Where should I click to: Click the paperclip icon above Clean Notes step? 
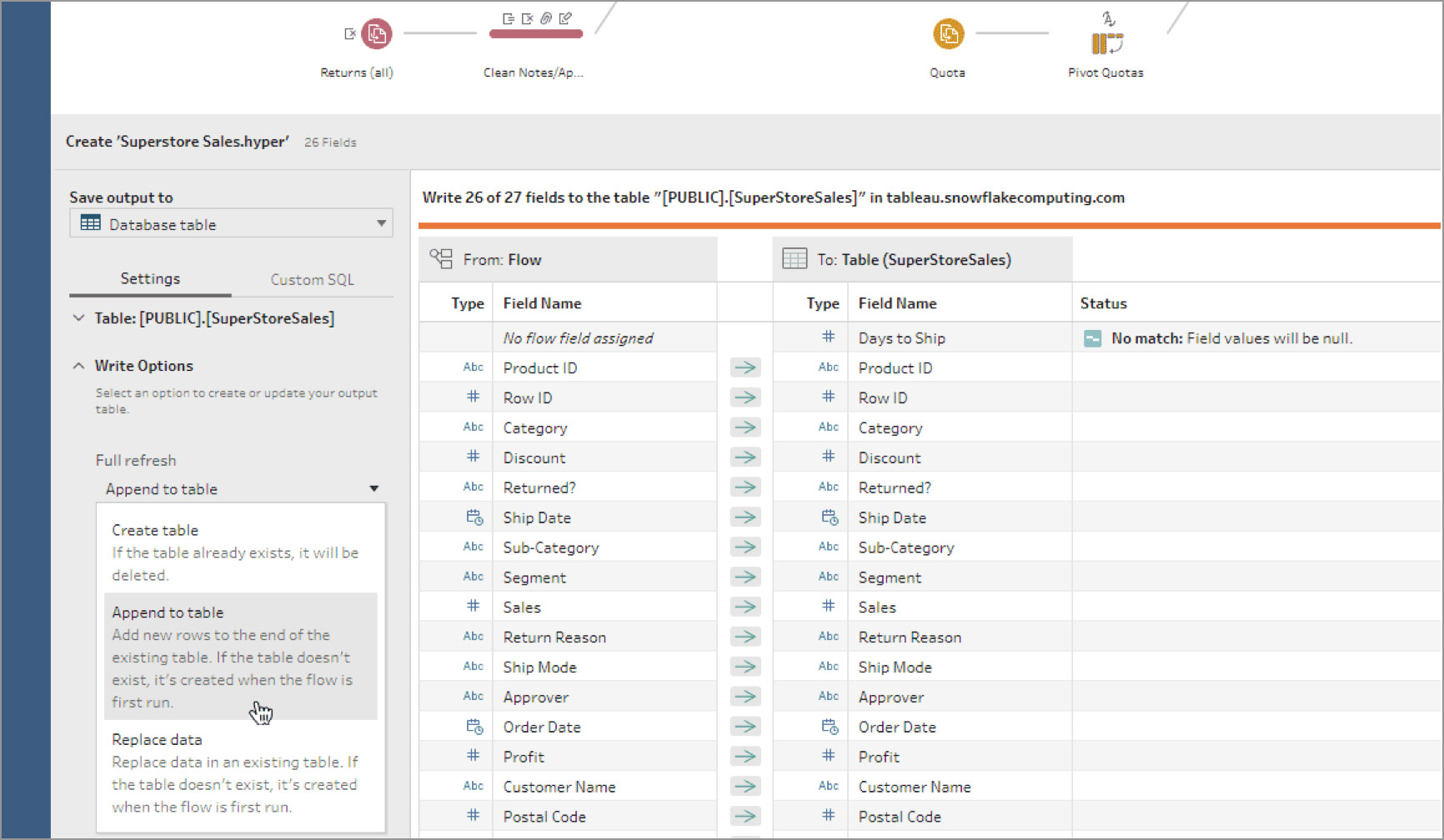click(546, 17)
